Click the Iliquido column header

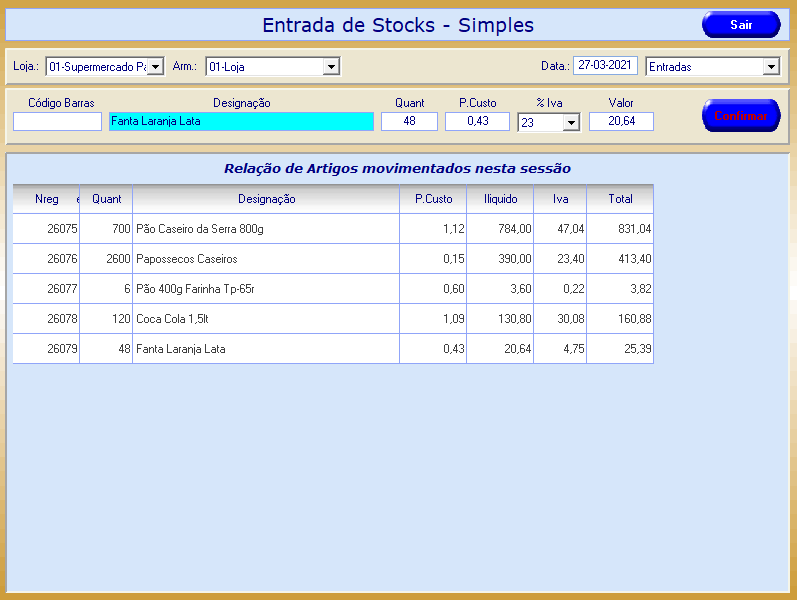coord(500,199)
